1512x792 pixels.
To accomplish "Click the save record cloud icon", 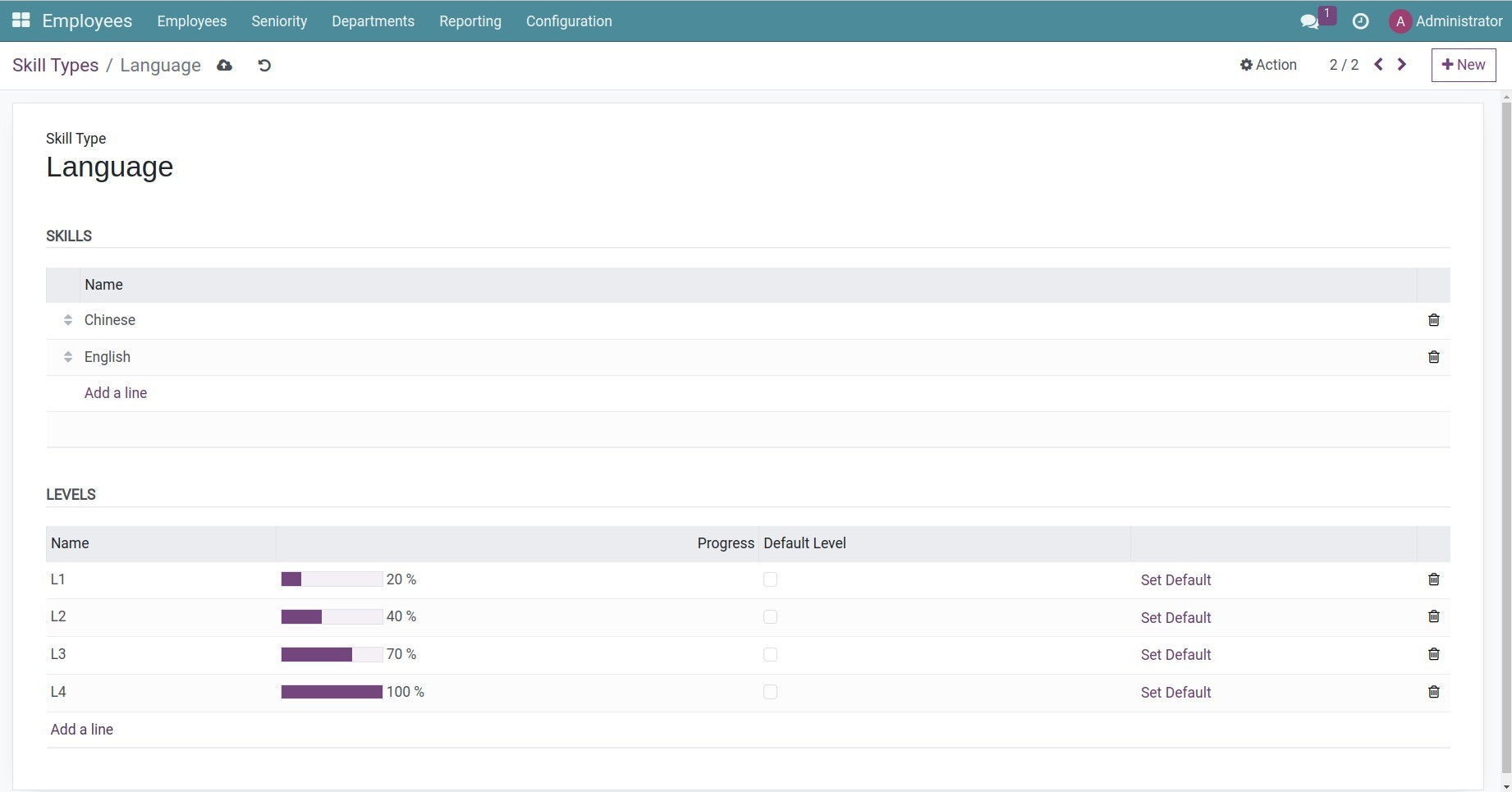I will tap(224, 66).
